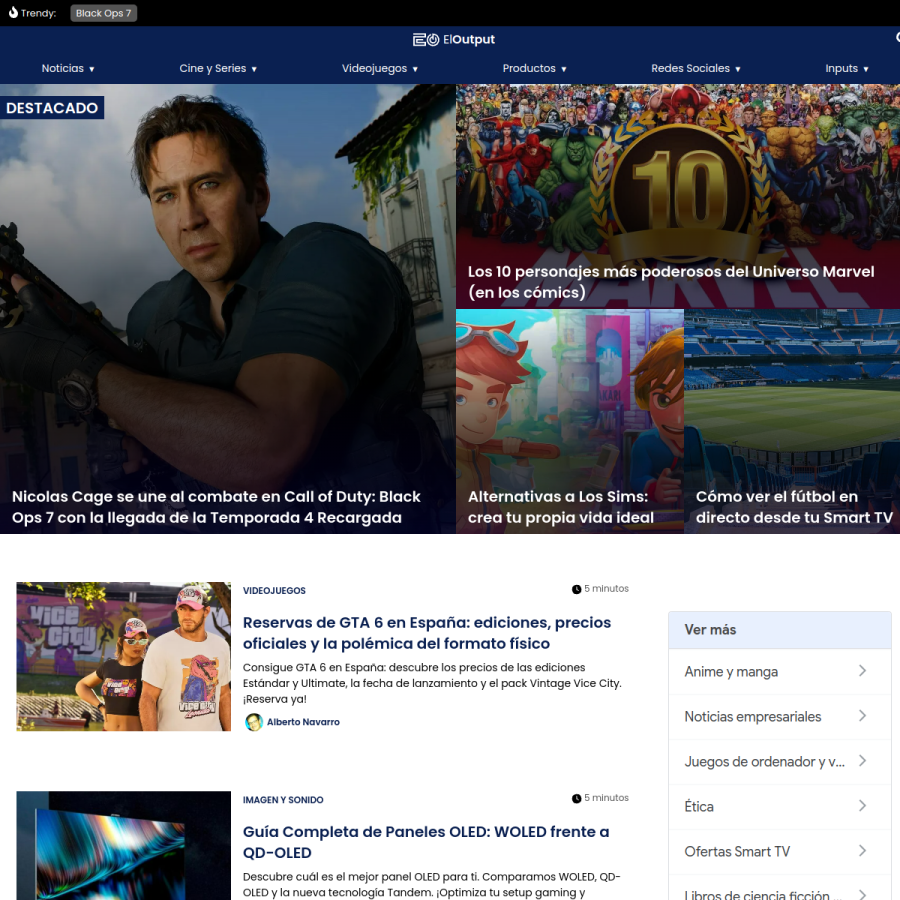900x900 pixels.
Task: Click '5 minutos' on the OLED article
Action: 606,798
